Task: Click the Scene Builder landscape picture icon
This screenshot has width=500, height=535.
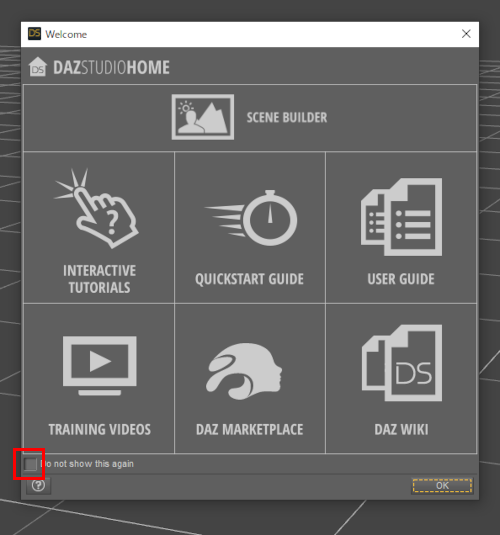Action: click(203, 117)
